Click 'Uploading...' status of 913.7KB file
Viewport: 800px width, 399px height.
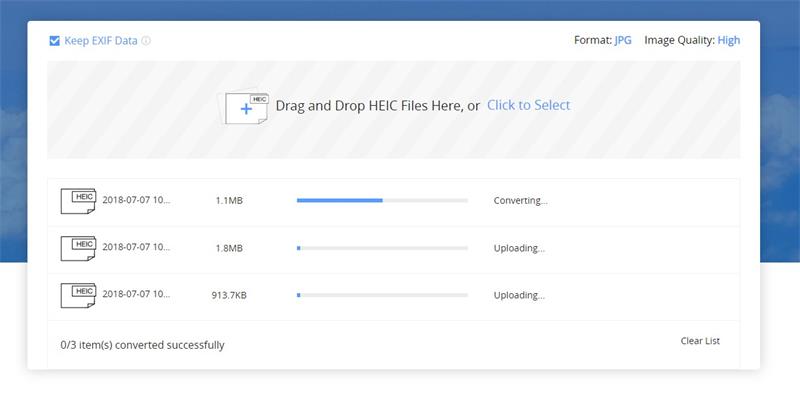(x=519, y=295)
